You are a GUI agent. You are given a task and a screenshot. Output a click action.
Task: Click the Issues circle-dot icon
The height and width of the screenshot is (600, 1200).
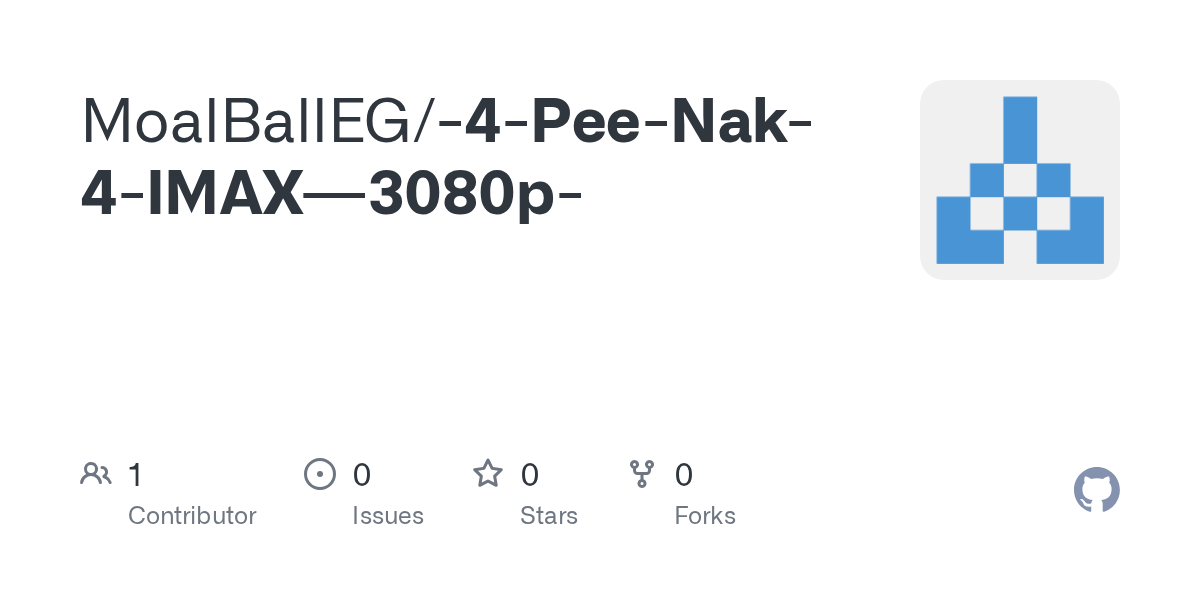(x=319, y=474)
